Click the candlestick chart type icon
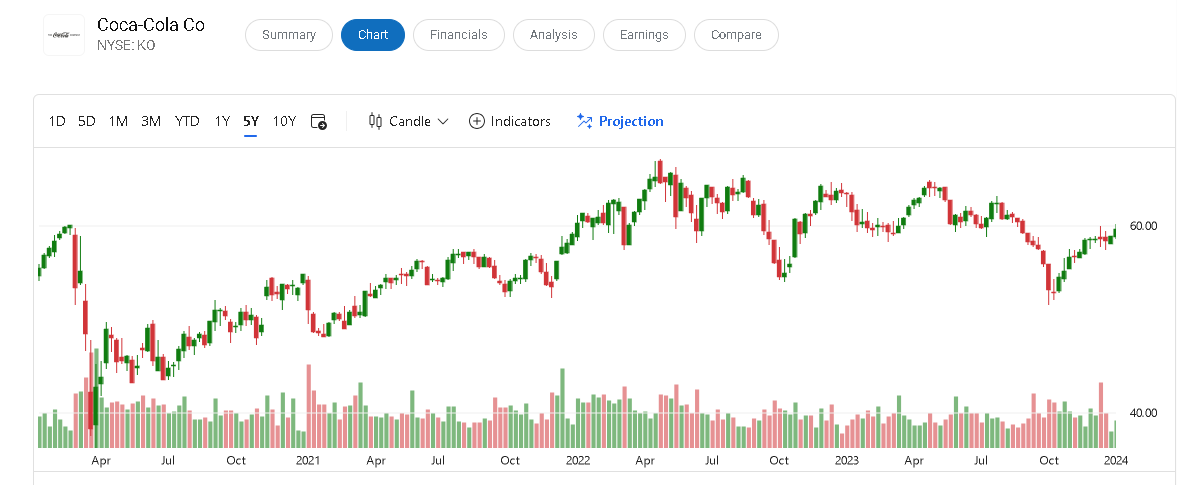This screenshot has width=1177, height=485. pyautogui.click(x=376, y=121)
